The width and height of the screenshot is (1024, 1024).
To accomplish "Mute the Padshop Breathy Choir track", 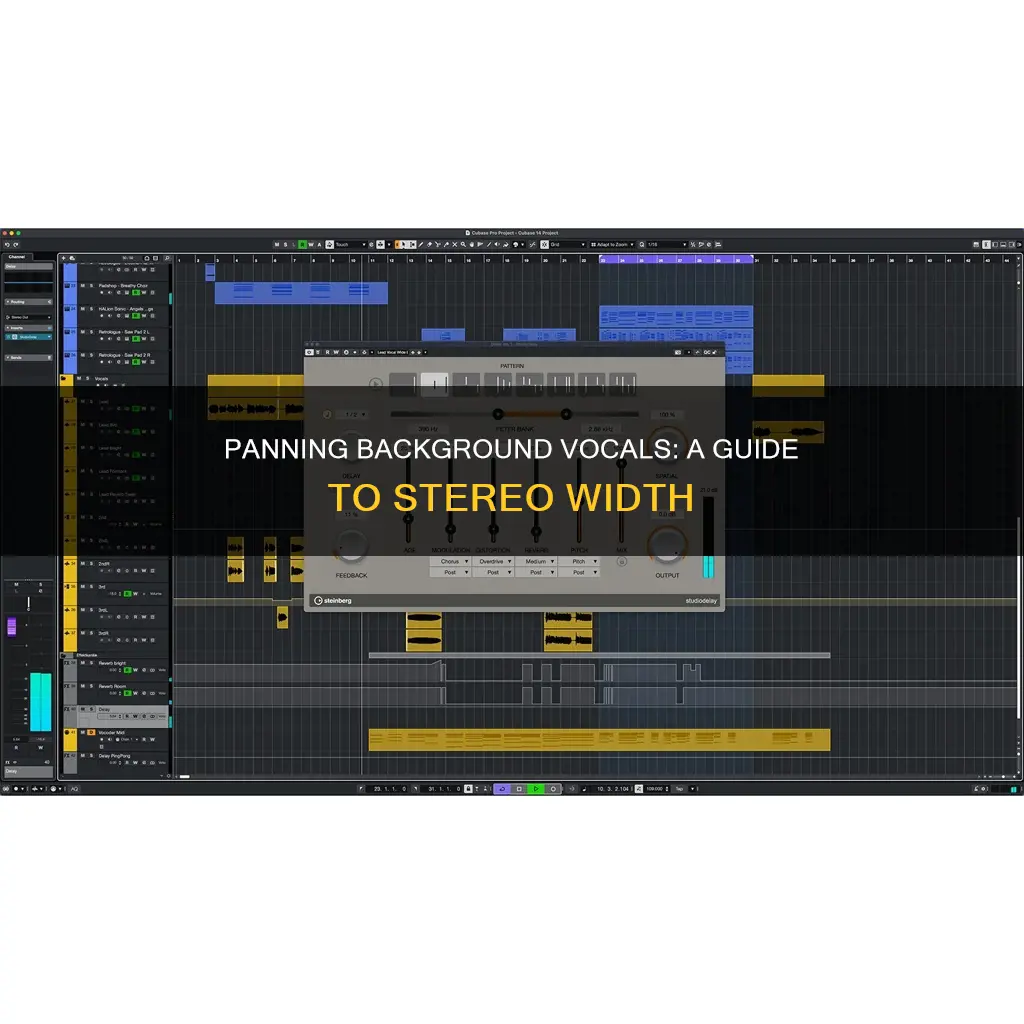I will tap(83, 285).
